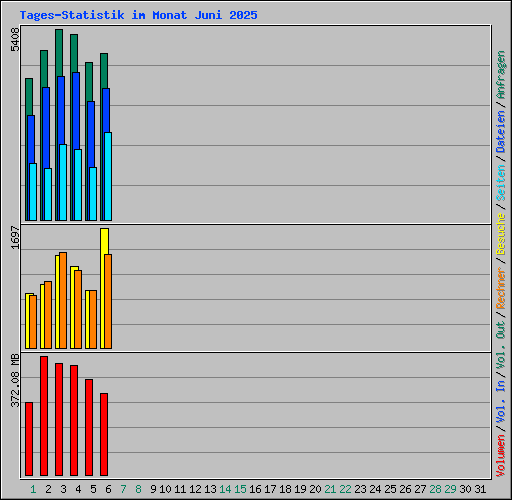Select the cyan Seiten bar for day 2

click(48, 194)
